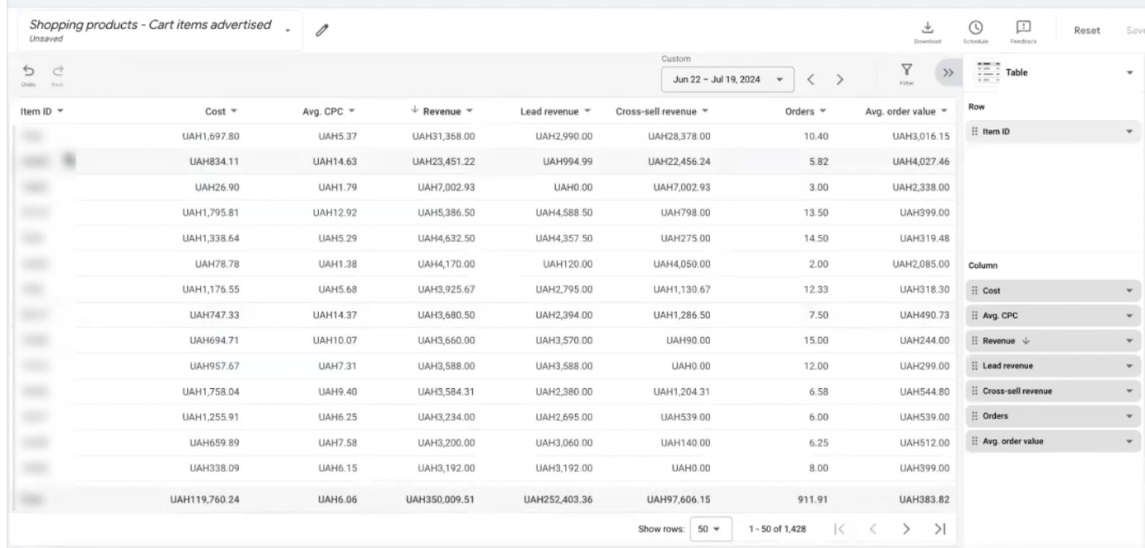Open the Avg. order value column chip

1052,440
